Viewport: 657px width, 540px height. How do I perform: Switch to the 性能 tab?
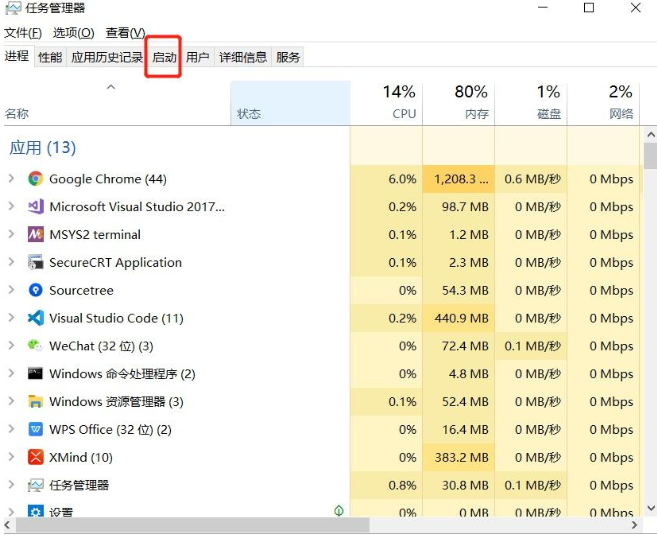point(50,57)
